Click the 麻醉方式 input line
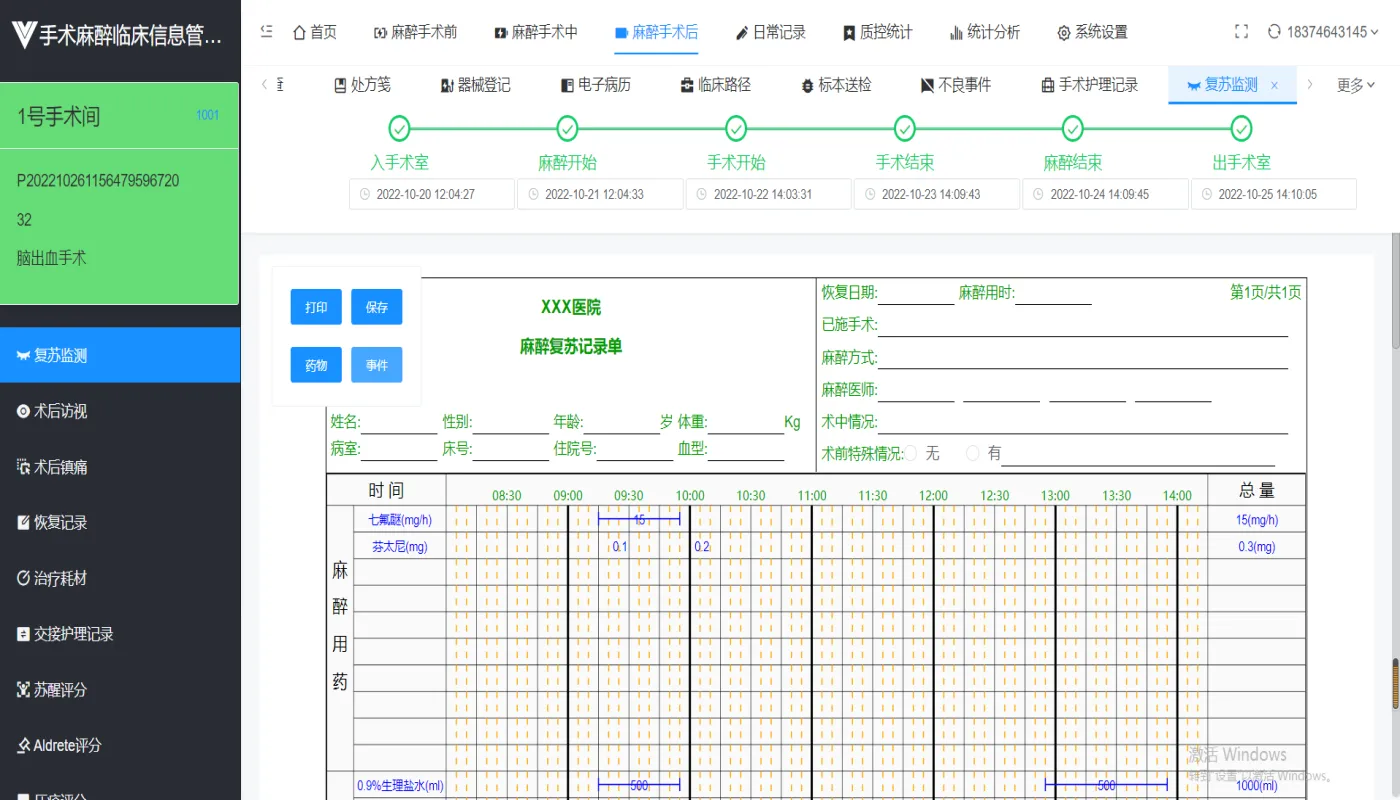The height and width of the screenshot is (800, 1400). pos(1083,357)
